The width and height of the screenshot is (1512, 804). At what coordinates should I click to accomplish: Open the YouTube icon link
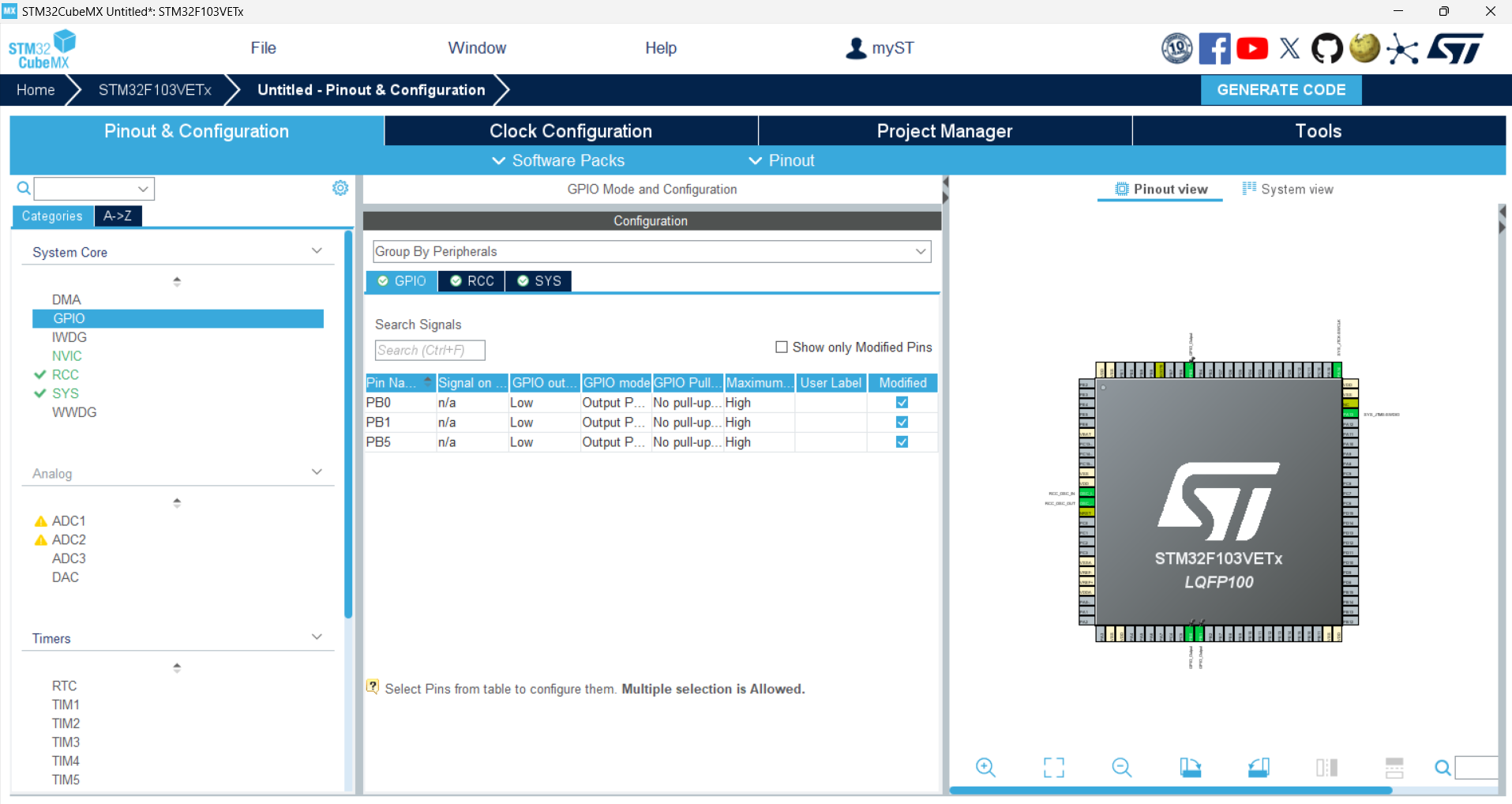click(x=1252, y=48)
